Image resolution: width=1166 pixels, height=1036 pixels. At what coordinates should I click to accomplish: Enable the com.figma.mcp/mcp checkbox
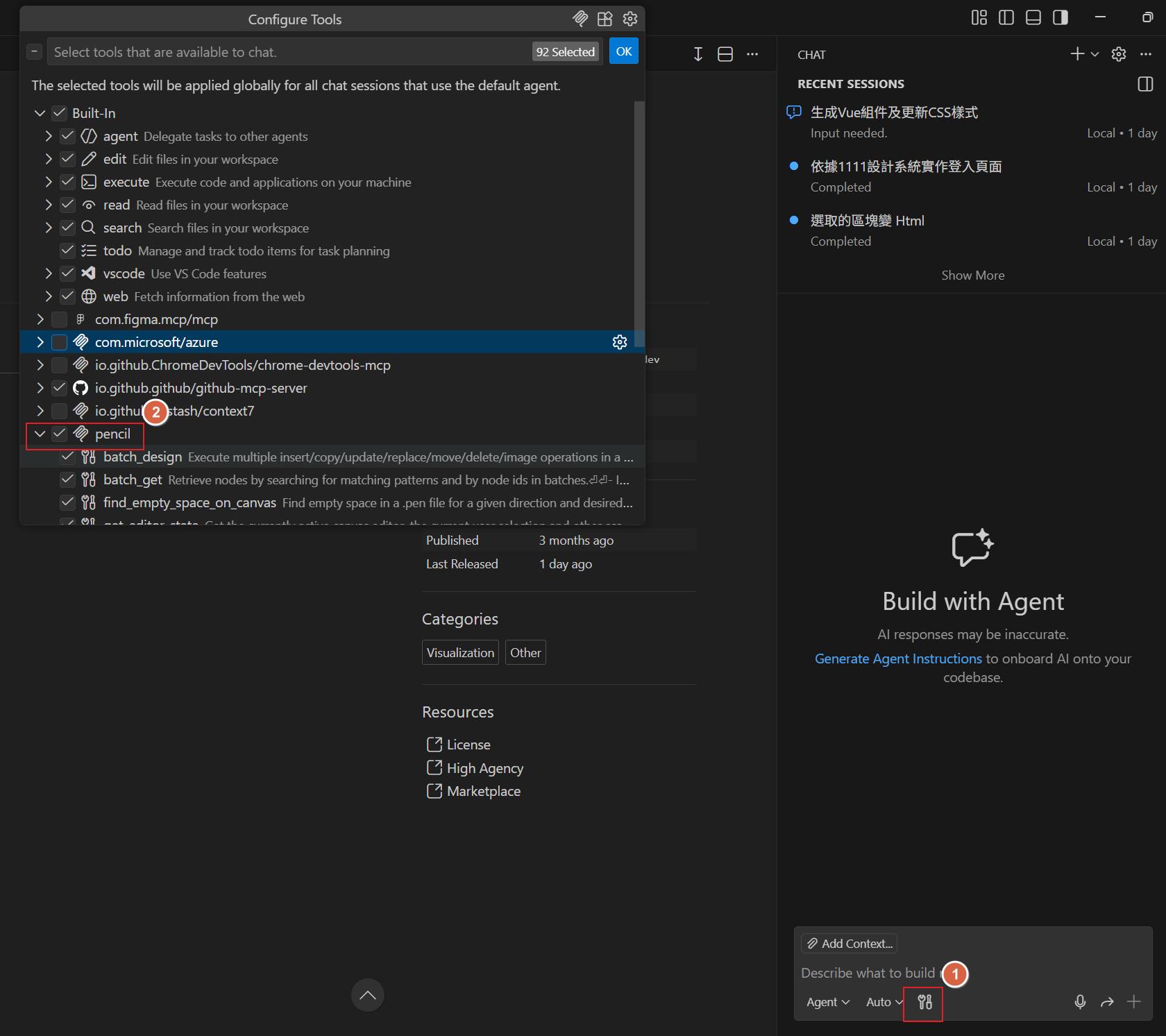tap(60, 319)
